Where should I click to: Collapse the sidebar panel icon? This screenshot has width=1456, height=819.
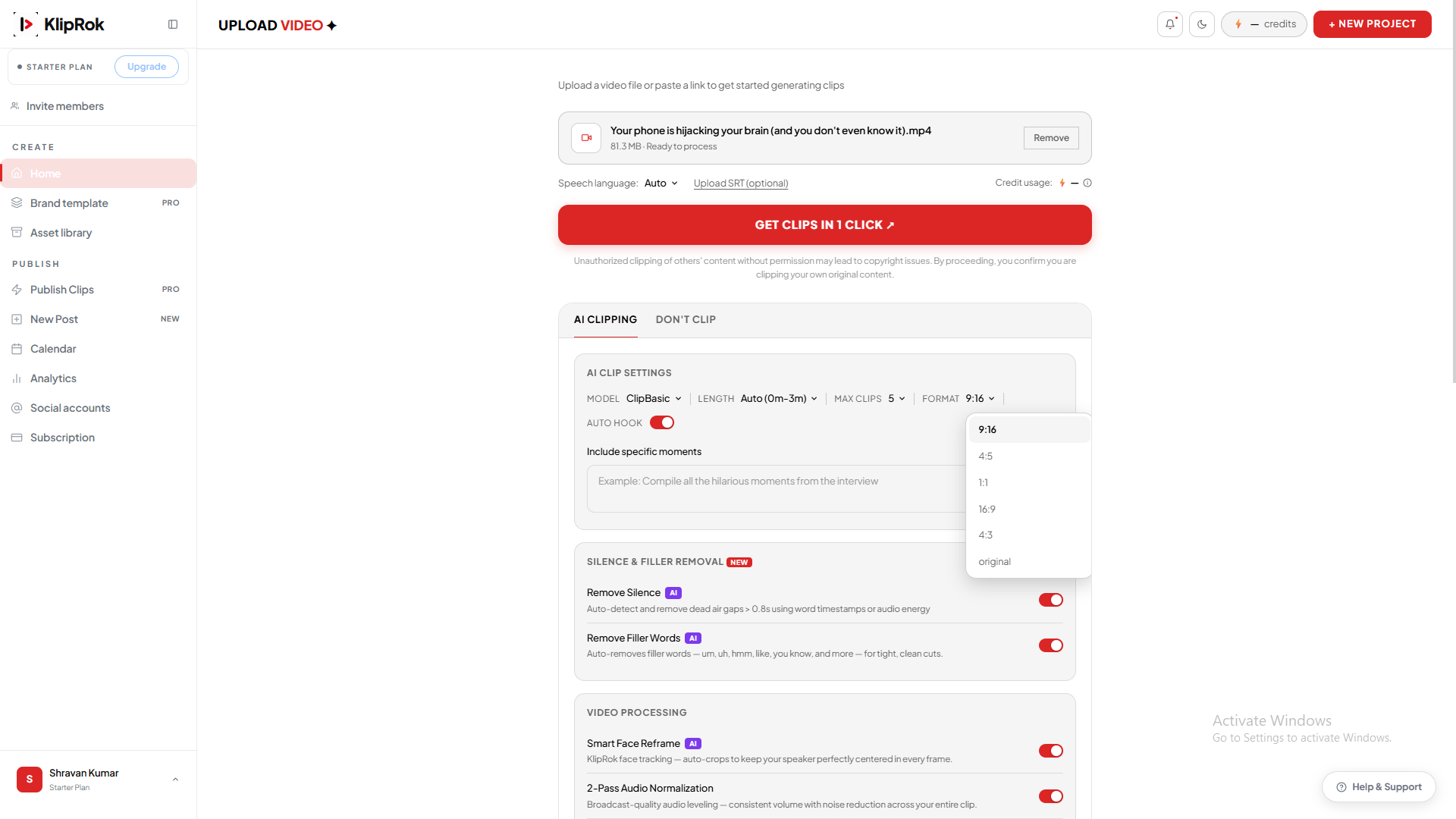click(x=173, y=24)
